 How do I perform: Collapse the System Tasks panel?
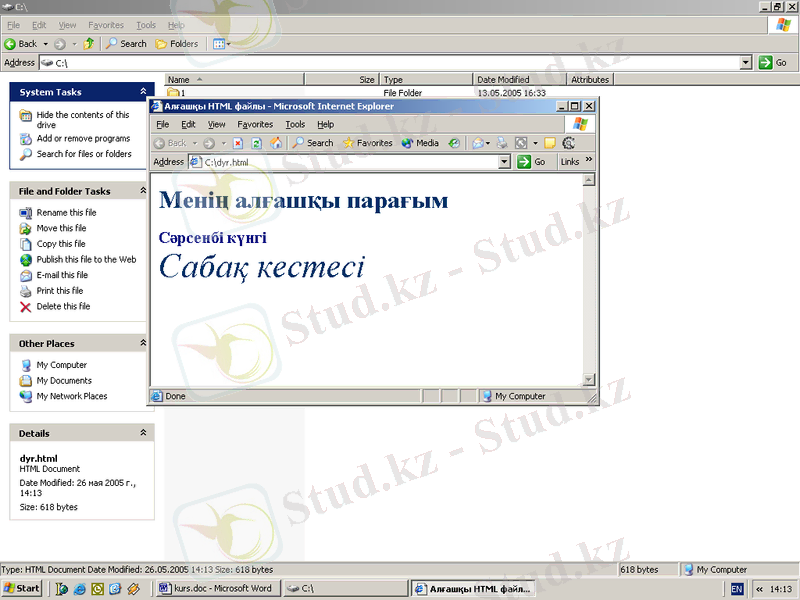143,92
